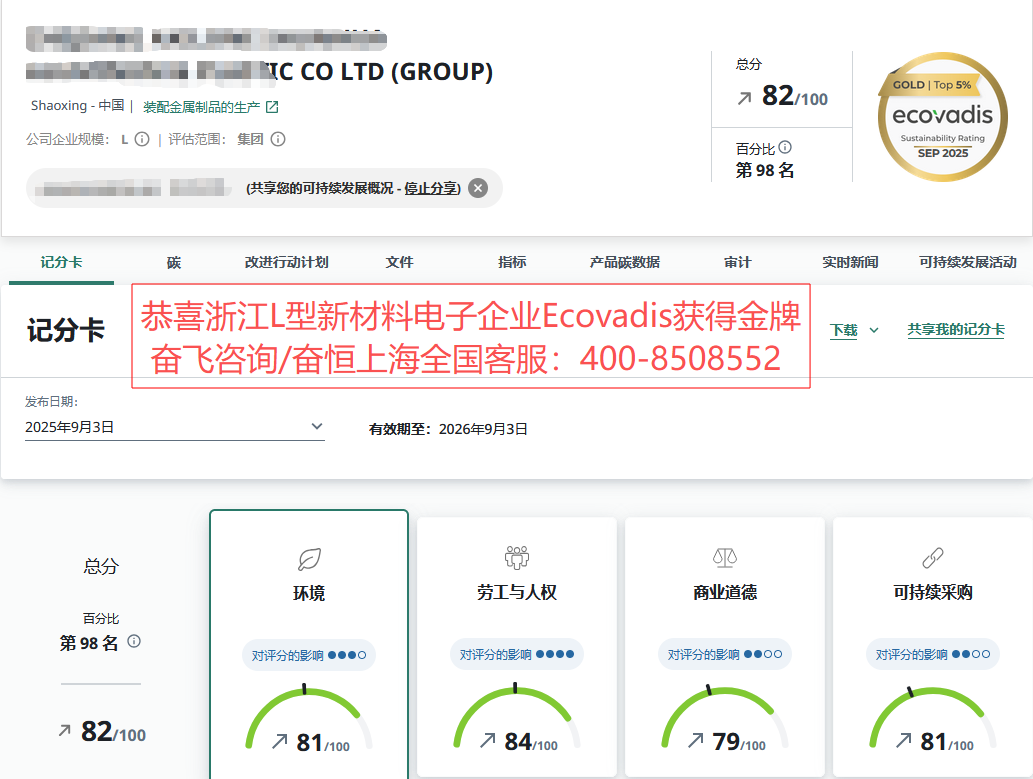
Task: Click the 劳工与人权 score gauge arc
Action: point(517,716)
